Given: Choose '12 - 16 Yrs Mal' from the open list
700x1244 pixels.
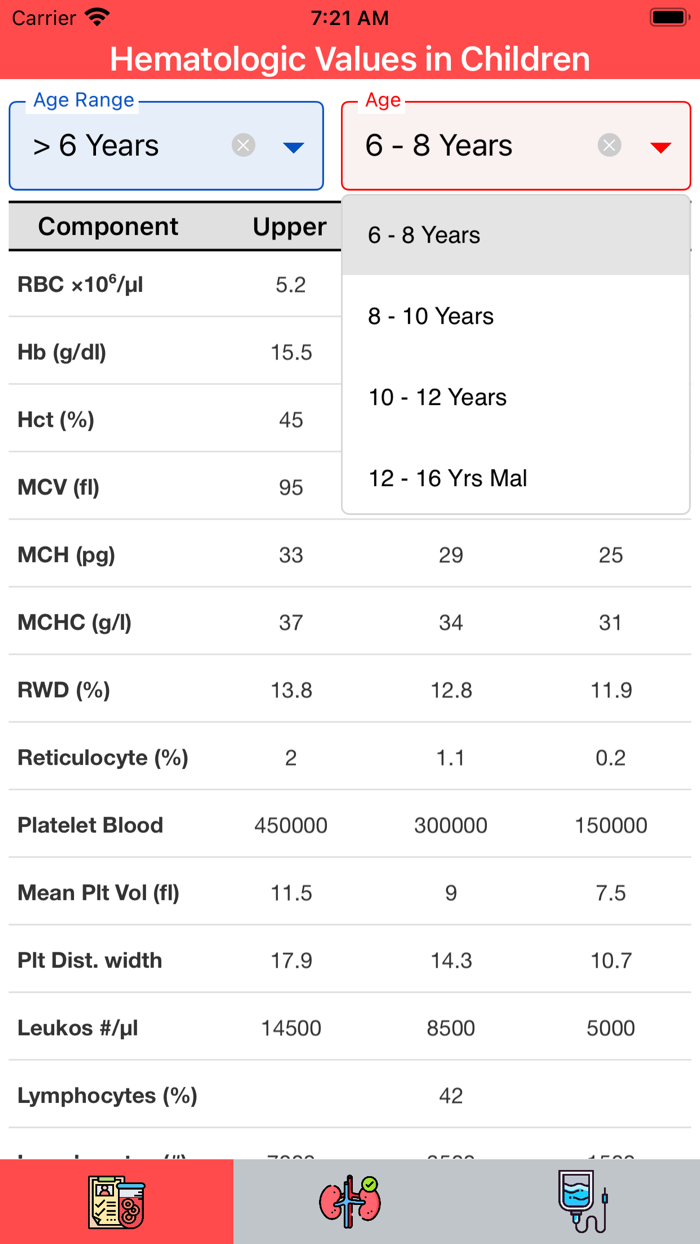Looking at the screenshot, I should point(445,478).
